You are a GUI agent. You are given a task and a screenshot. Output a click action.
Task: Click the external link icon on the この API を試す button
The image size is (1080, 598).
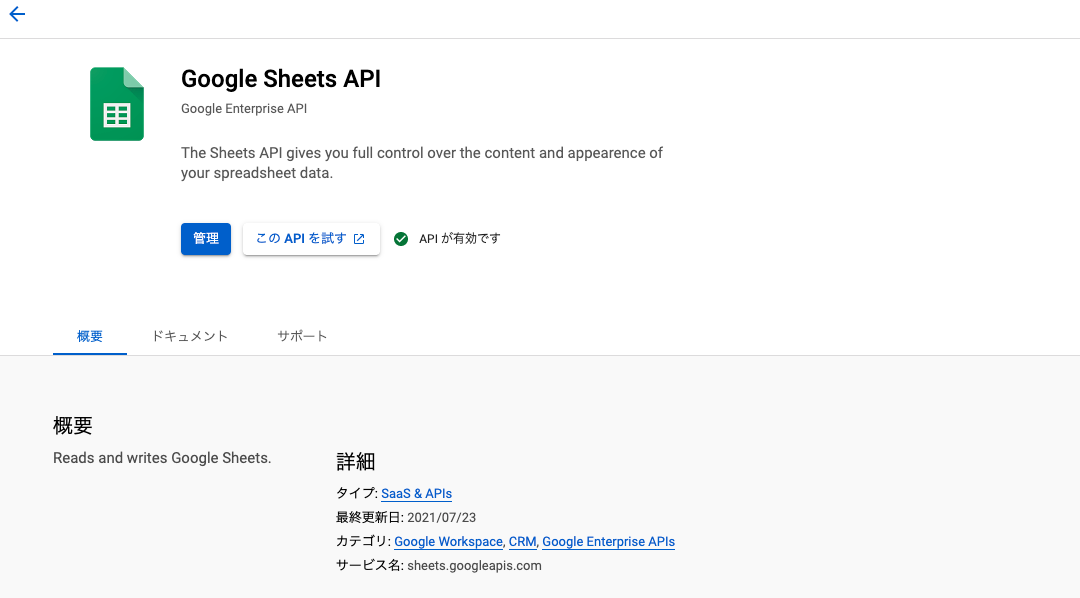pyautogui.click(x=359, y=239)
